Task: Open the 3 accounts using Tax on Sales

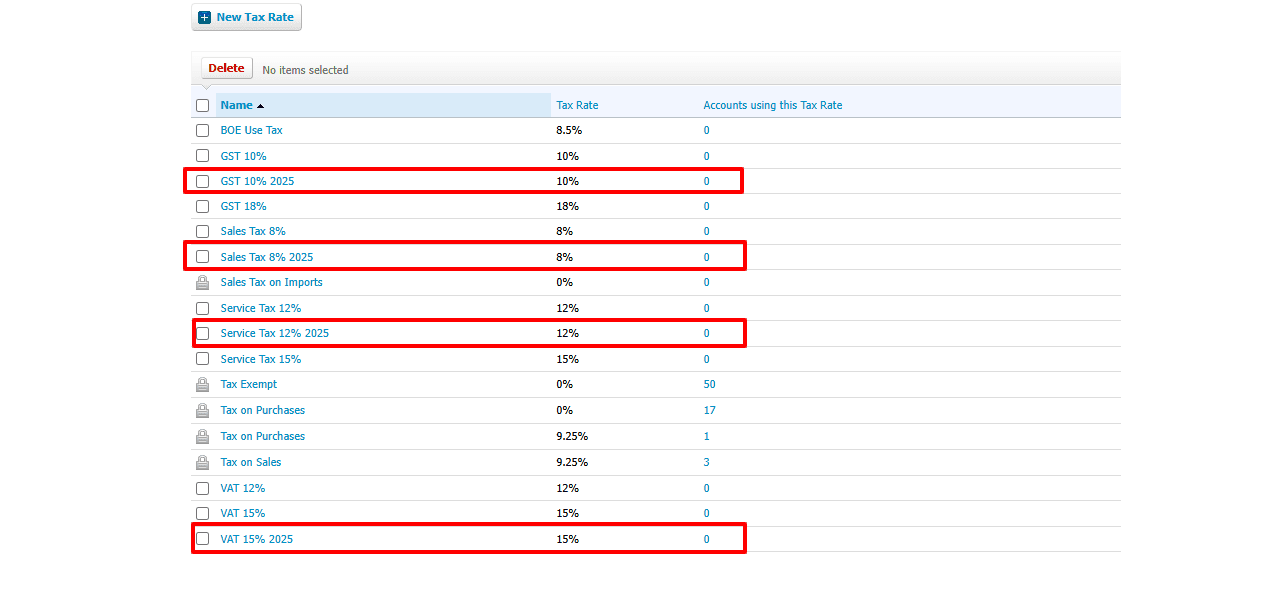Action: pos(706,463)
